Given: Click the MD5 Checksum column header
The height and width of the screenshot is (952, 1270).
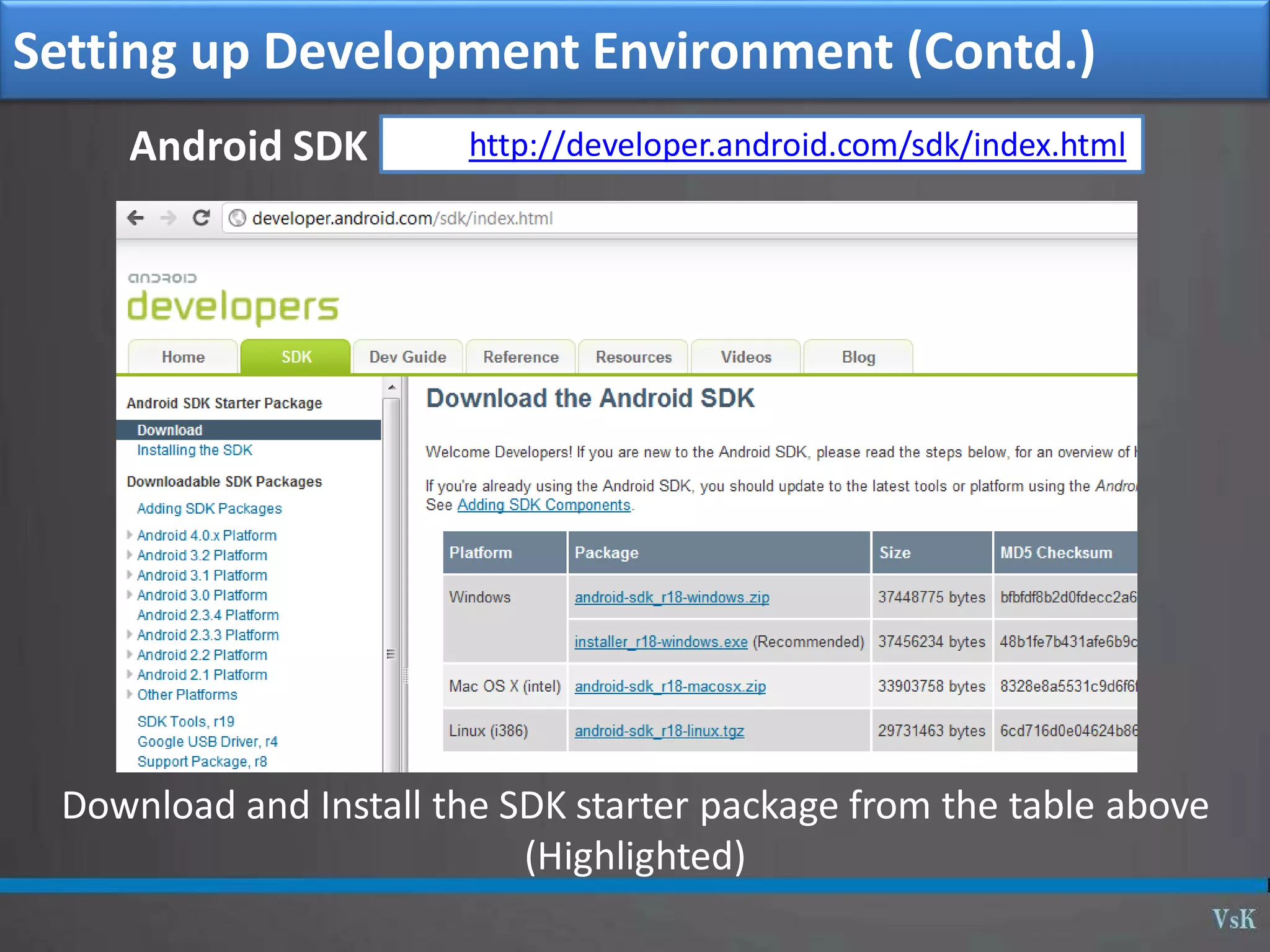Looking at the screenshot, I should pyautogui.click(x=1065, y=552).
